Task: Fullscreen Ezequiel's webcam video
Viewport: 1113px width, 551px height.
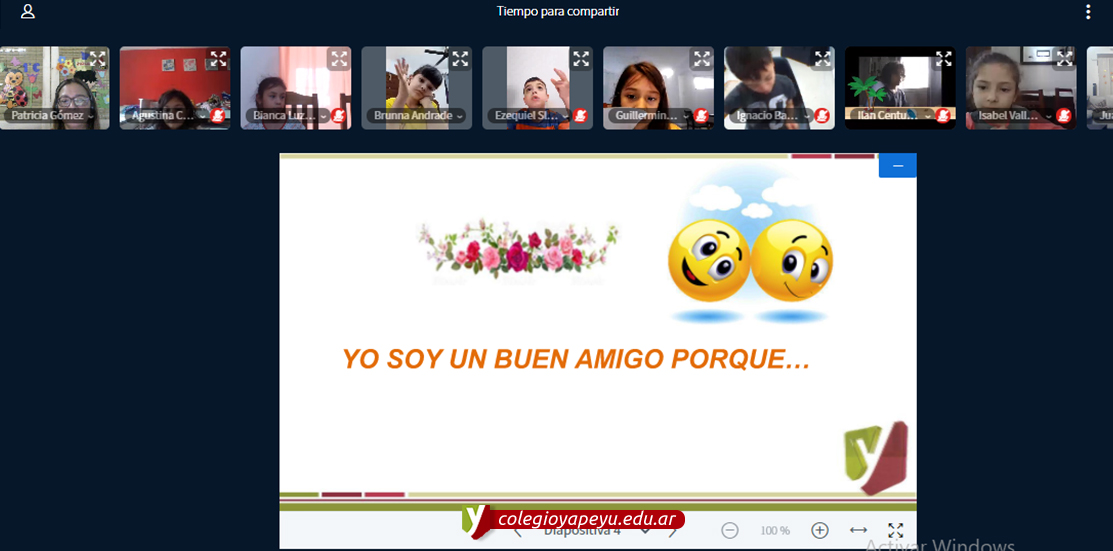Action: [581, 59]
